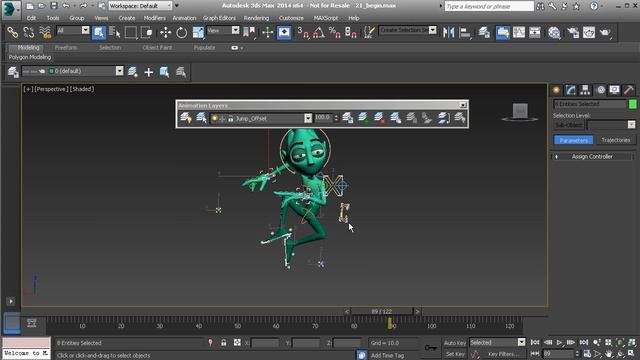Image resolution: width=640 pixels, height=360 pixels.
Task: Open Jump_Offset animation layer dropdown
Action: point(308,118)
